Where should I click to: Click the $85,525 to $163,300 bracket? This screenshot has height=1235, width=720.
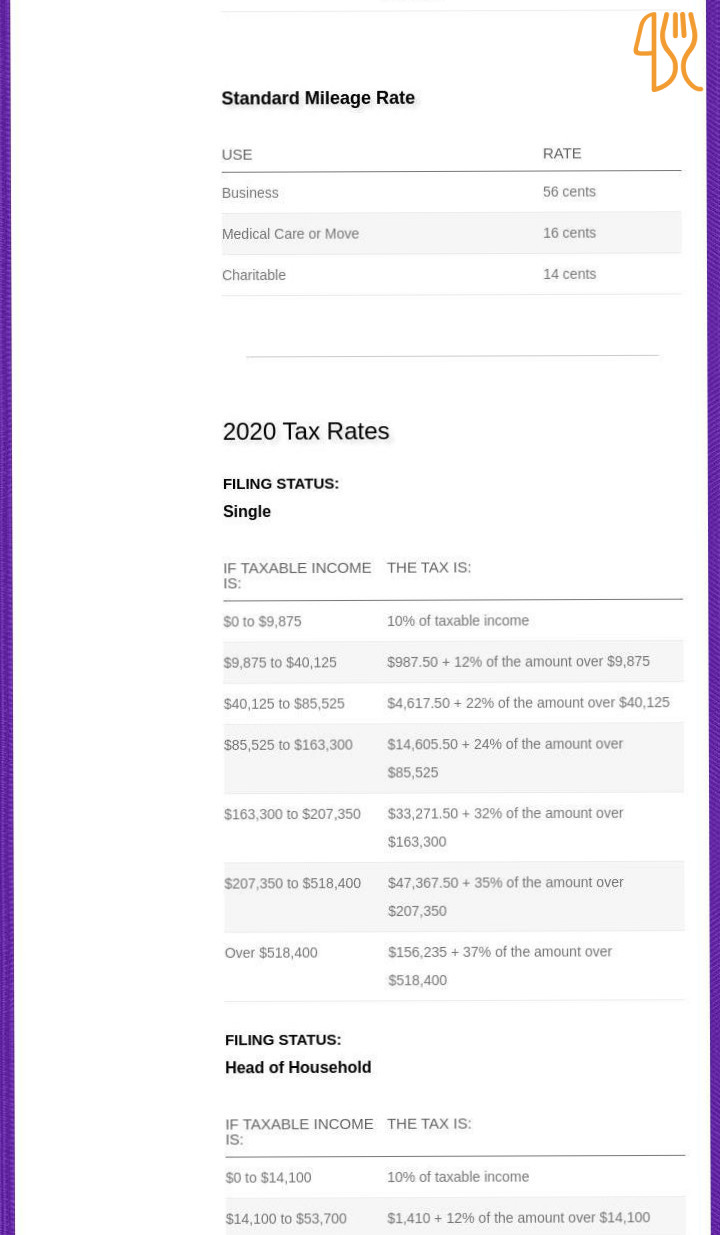pos(453,758)
